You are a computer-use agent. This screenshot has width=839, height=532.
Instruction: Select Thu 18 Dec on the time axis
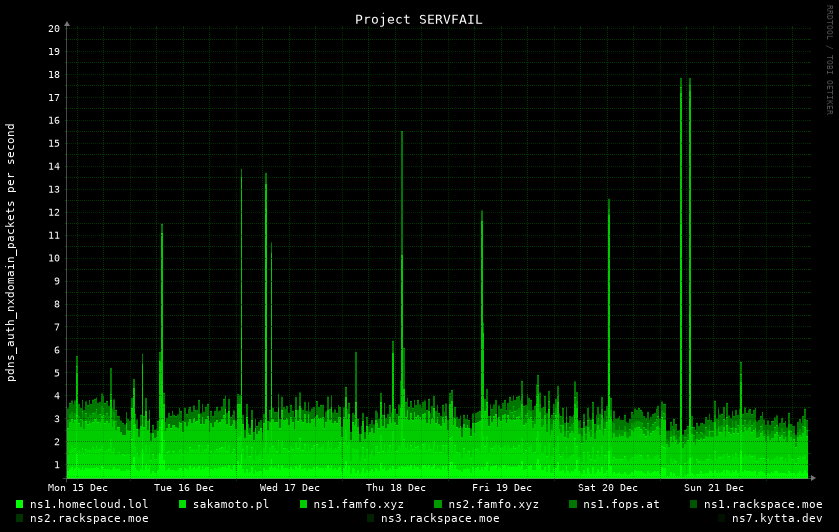tap(396, 488)
